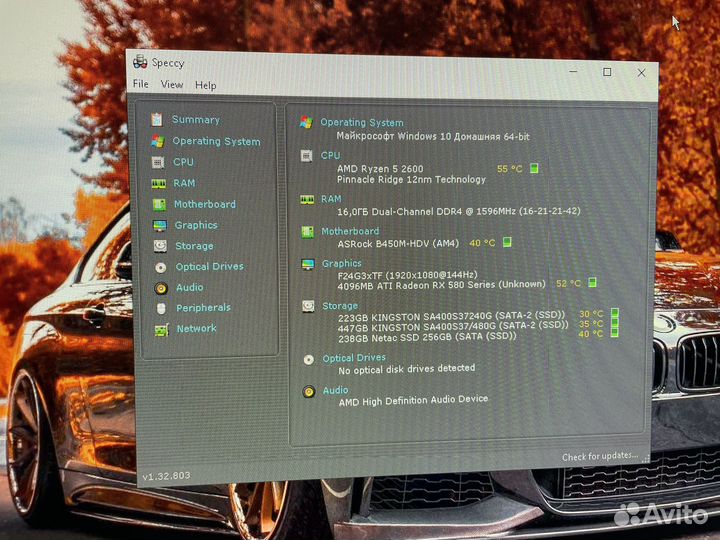Open the File menu
Image resolution: width=720 pixels, height=540 pixels.
141,85
